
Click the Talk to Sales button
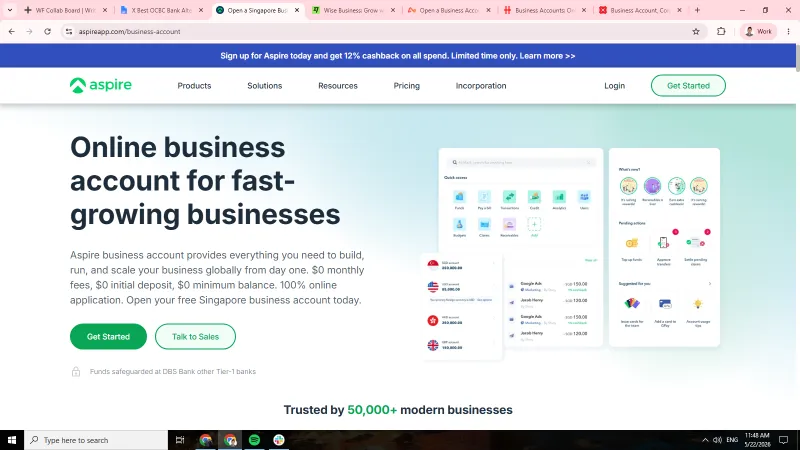pos(195,337)
